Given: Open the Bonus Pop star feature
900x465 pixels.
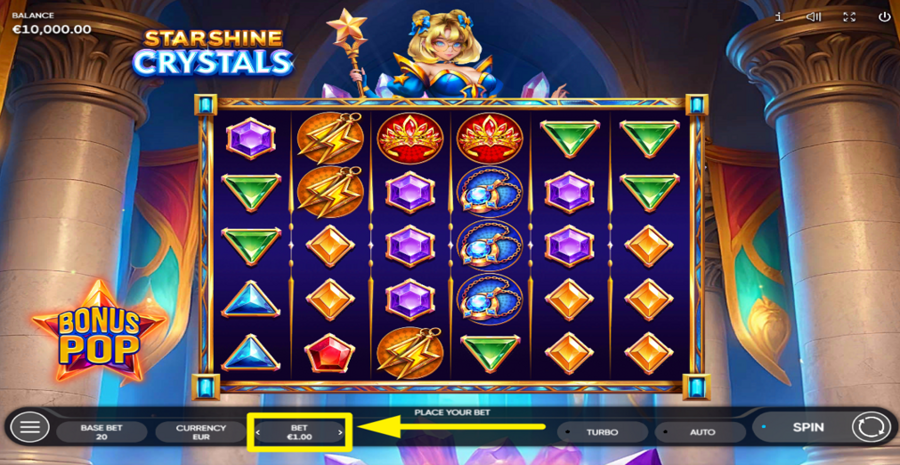Looking at the screenshot, I should coord(100,332).
